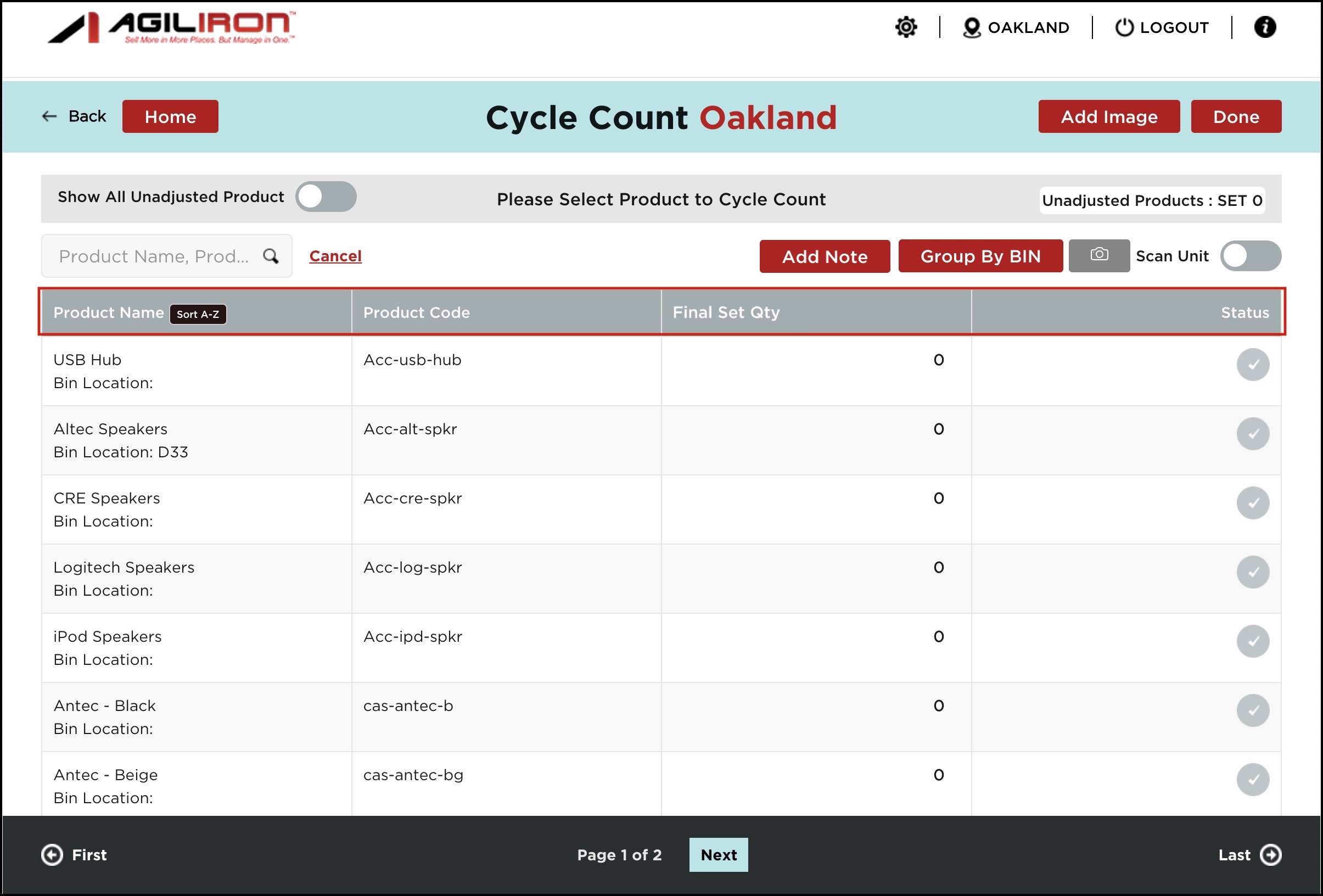Enable the Scan Unit toggle
Screen dimensions: 1323x896
coord(1249,256)
